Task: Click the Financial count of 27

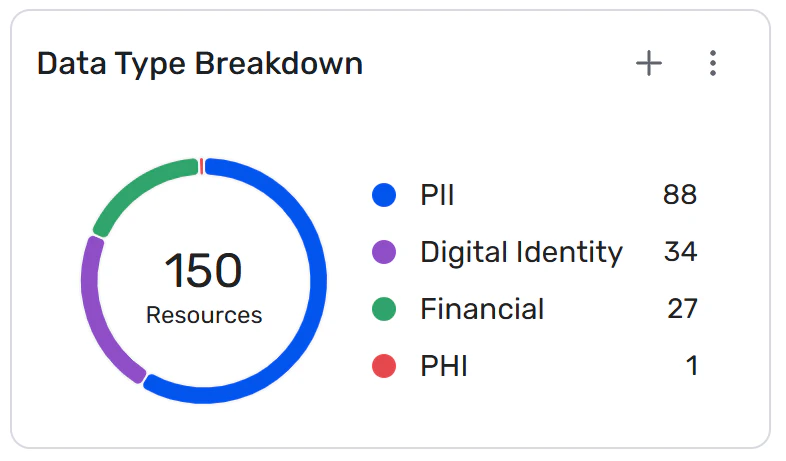Action: [682, 309]
